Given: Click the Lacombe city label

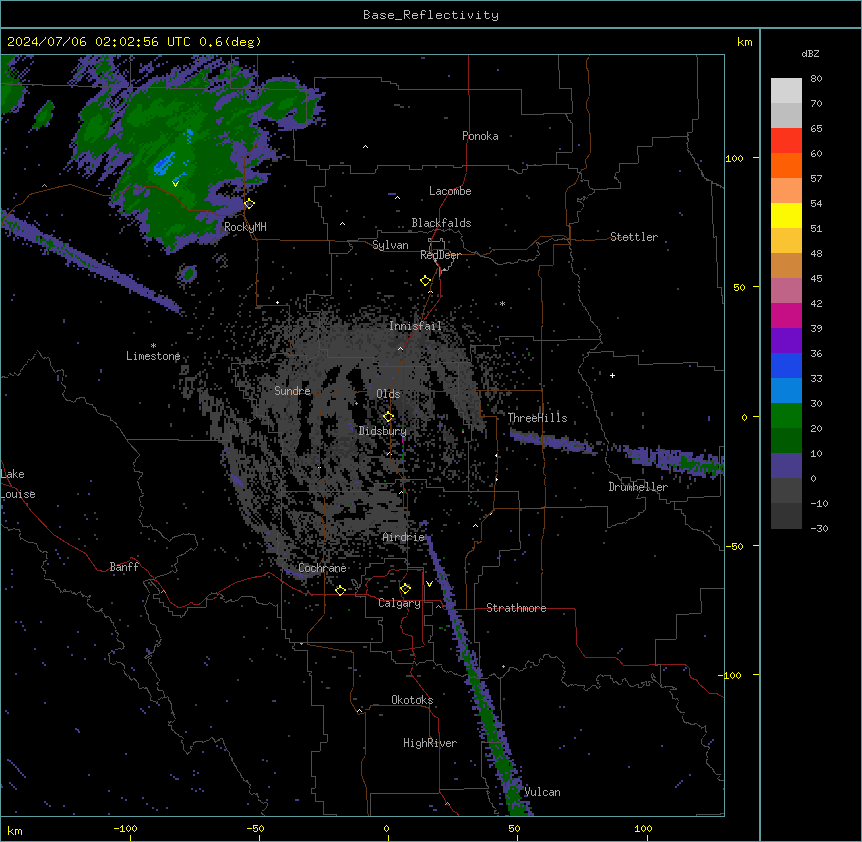Looking at the screenshot, I should point(450,191).
